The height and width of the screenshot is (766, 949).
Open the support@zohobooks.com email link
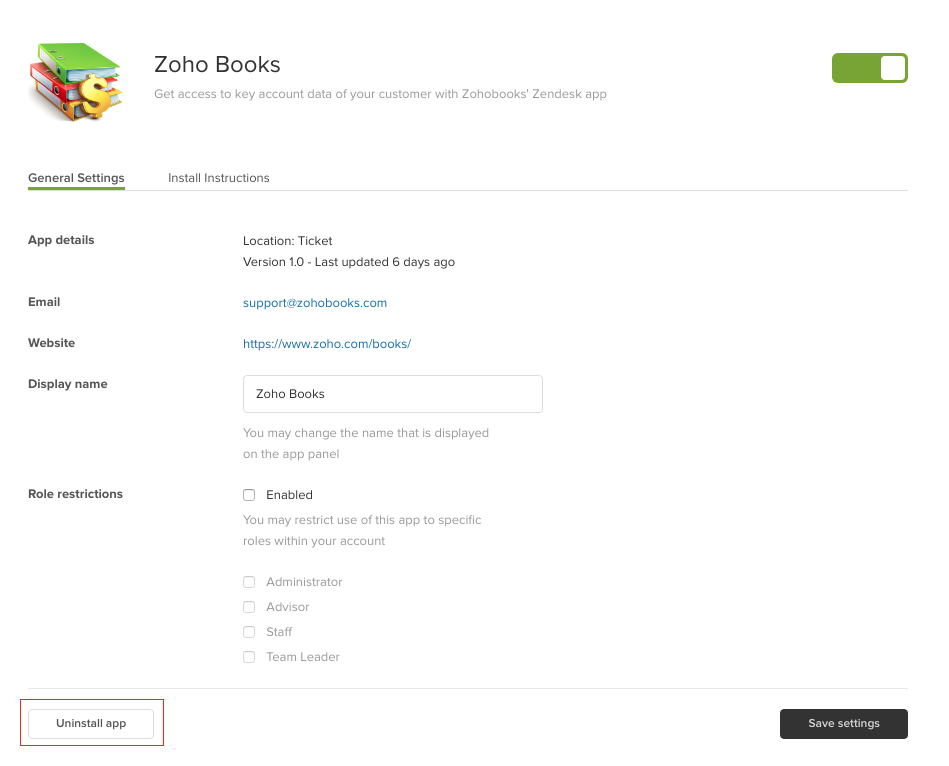click(x=315, y=303)
